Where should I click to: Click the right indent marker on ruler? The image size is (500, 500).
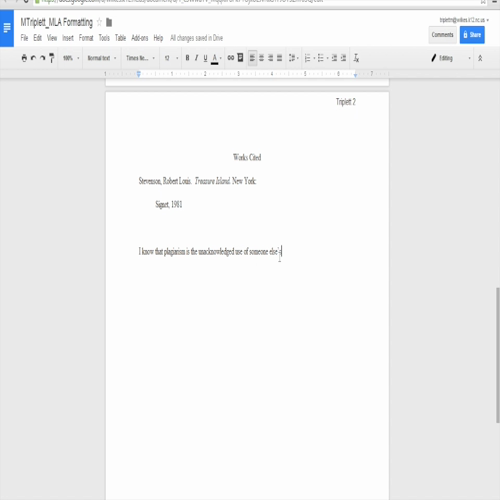click(355, 75)
